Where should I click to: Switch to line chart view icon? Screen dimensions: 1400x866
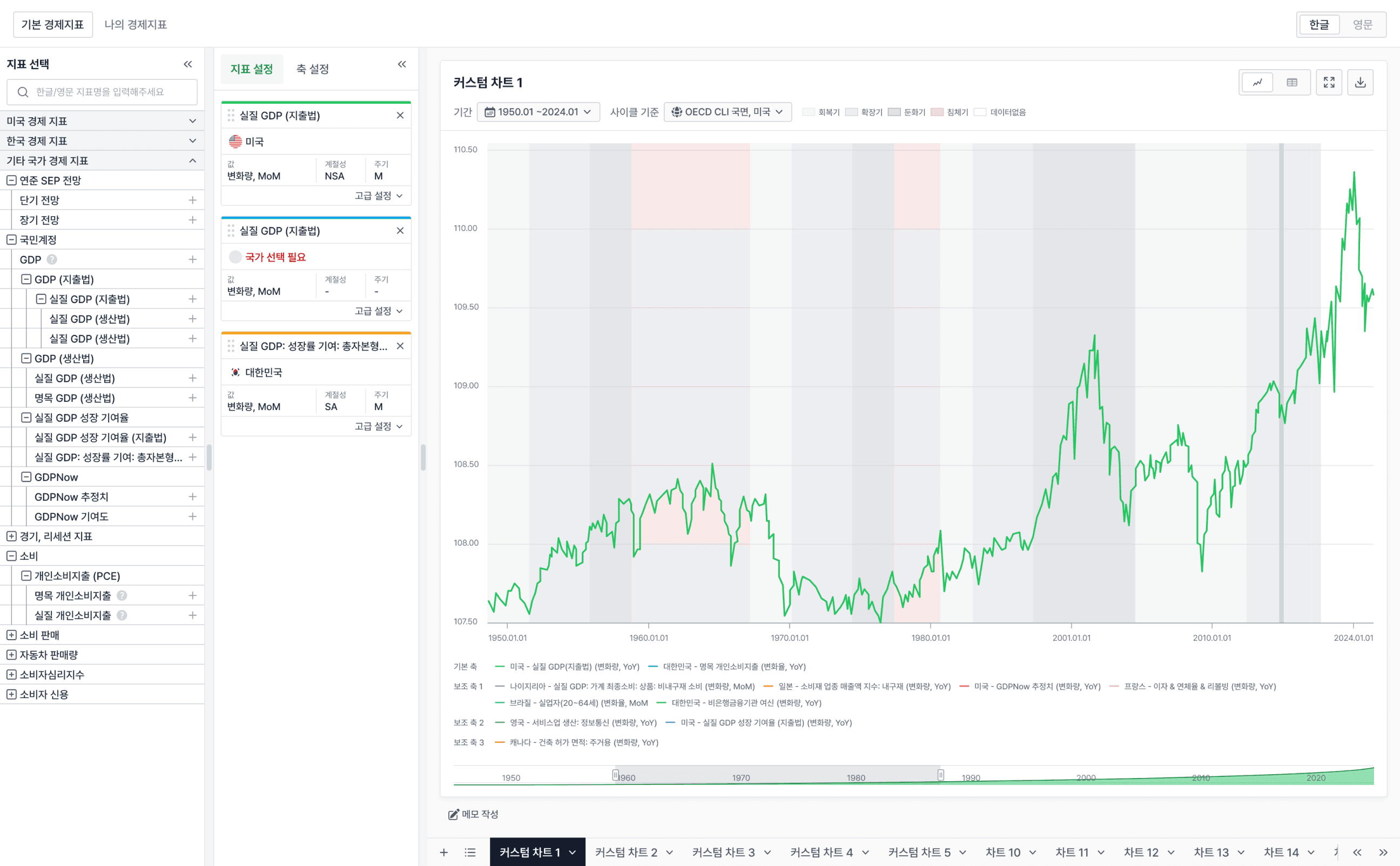click(x=1257, y=83)
